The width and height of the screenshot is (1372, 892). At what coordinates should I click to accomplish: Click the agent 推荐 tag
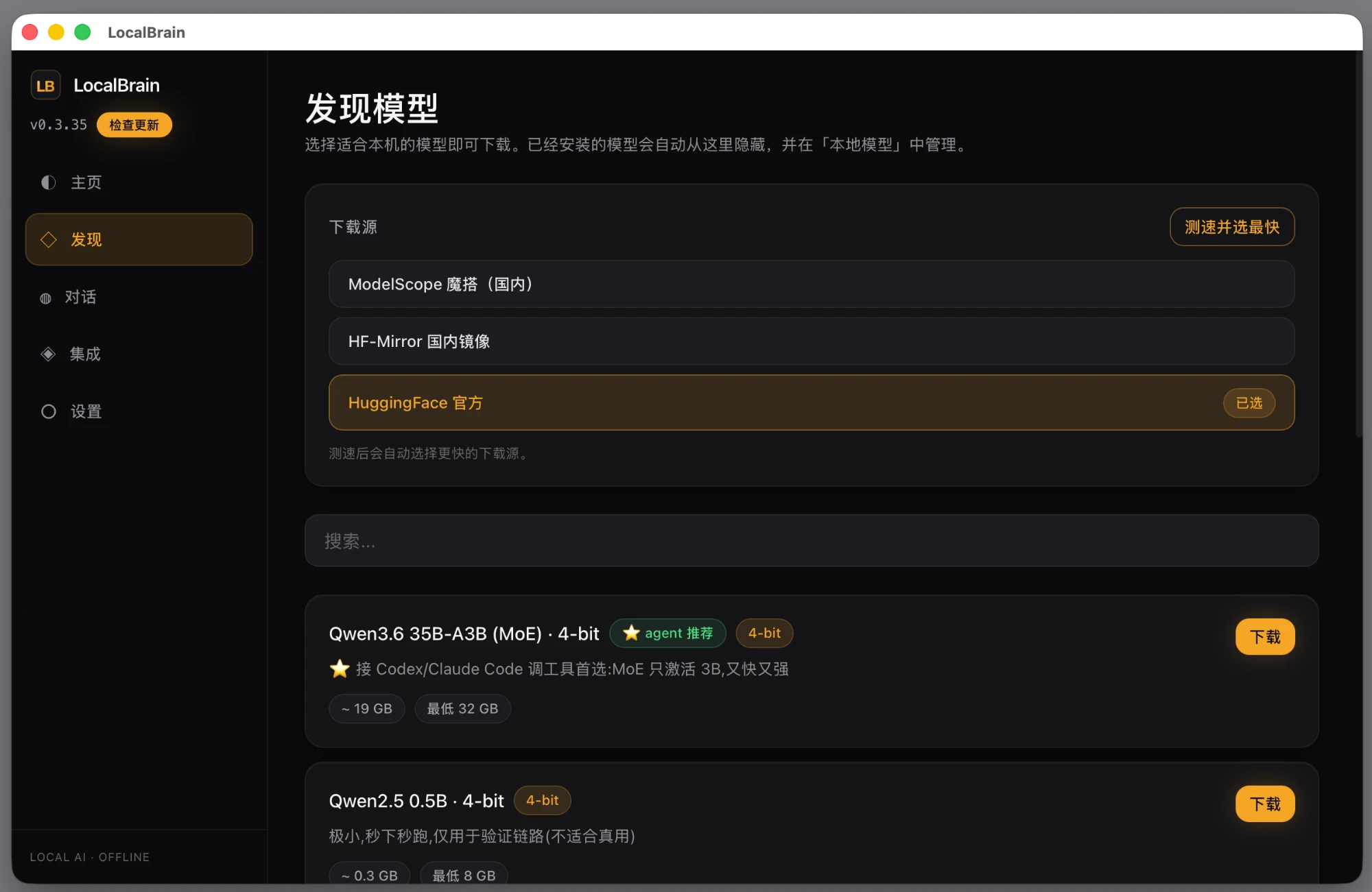(x=667, y=633)
